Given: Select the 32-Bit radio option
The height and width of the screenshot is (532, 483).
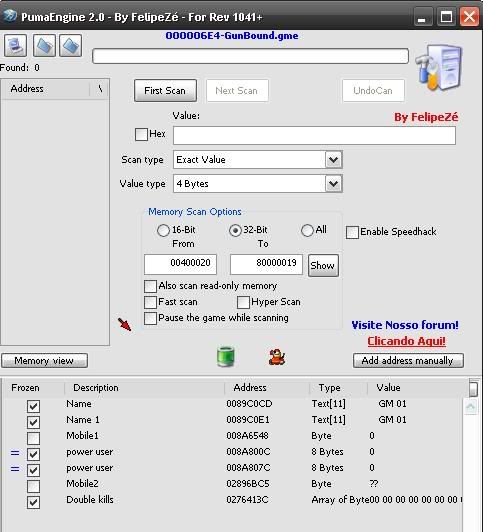Looking at the screenshot, I should point(235,230).
